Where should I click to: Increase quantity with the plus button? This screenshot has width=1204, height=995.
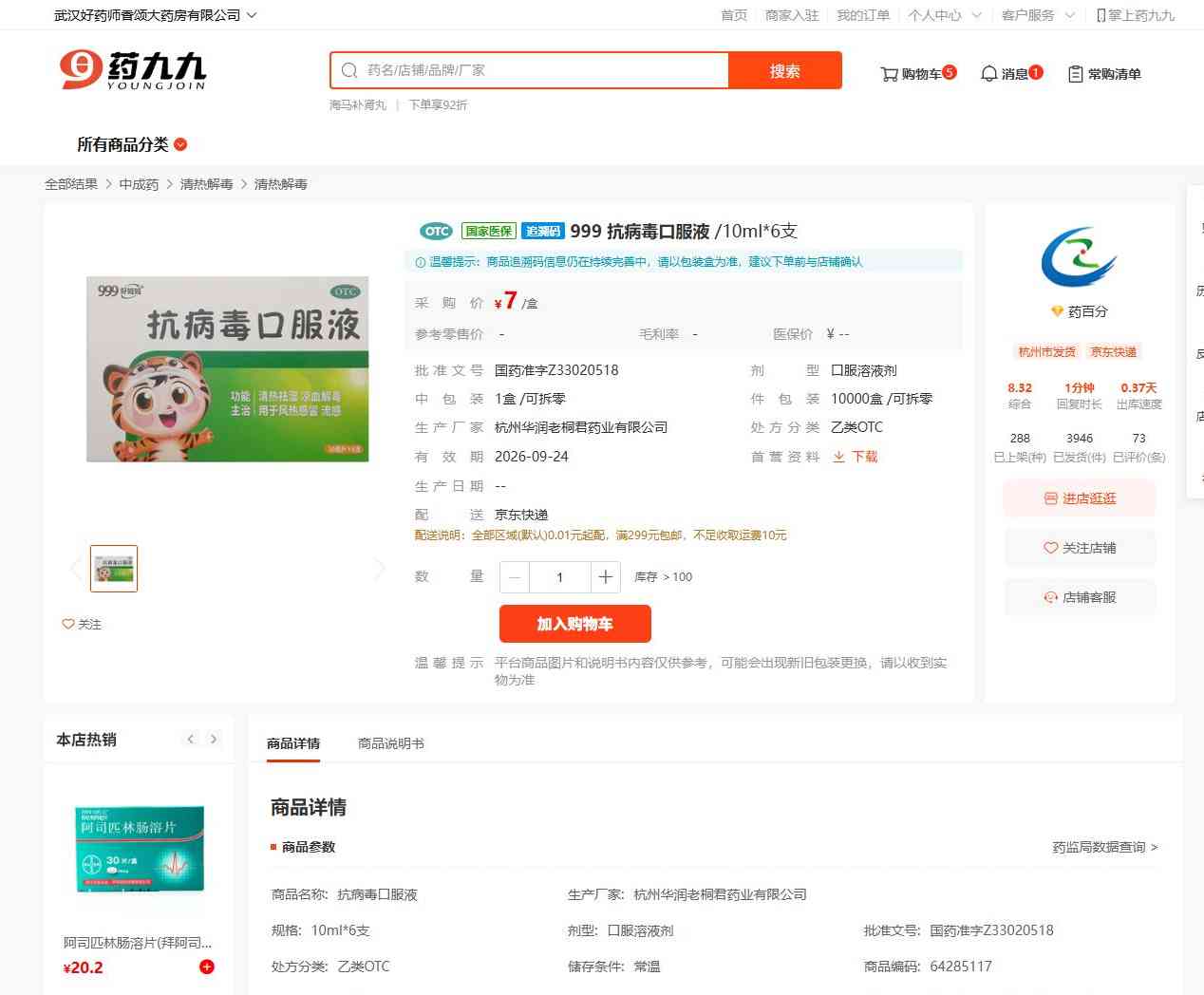pos(606,577)
